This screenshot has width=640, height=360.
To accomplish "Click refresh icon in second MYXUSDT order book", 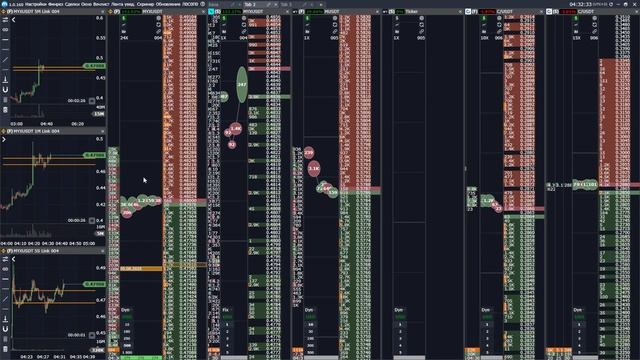I will 244,25.
